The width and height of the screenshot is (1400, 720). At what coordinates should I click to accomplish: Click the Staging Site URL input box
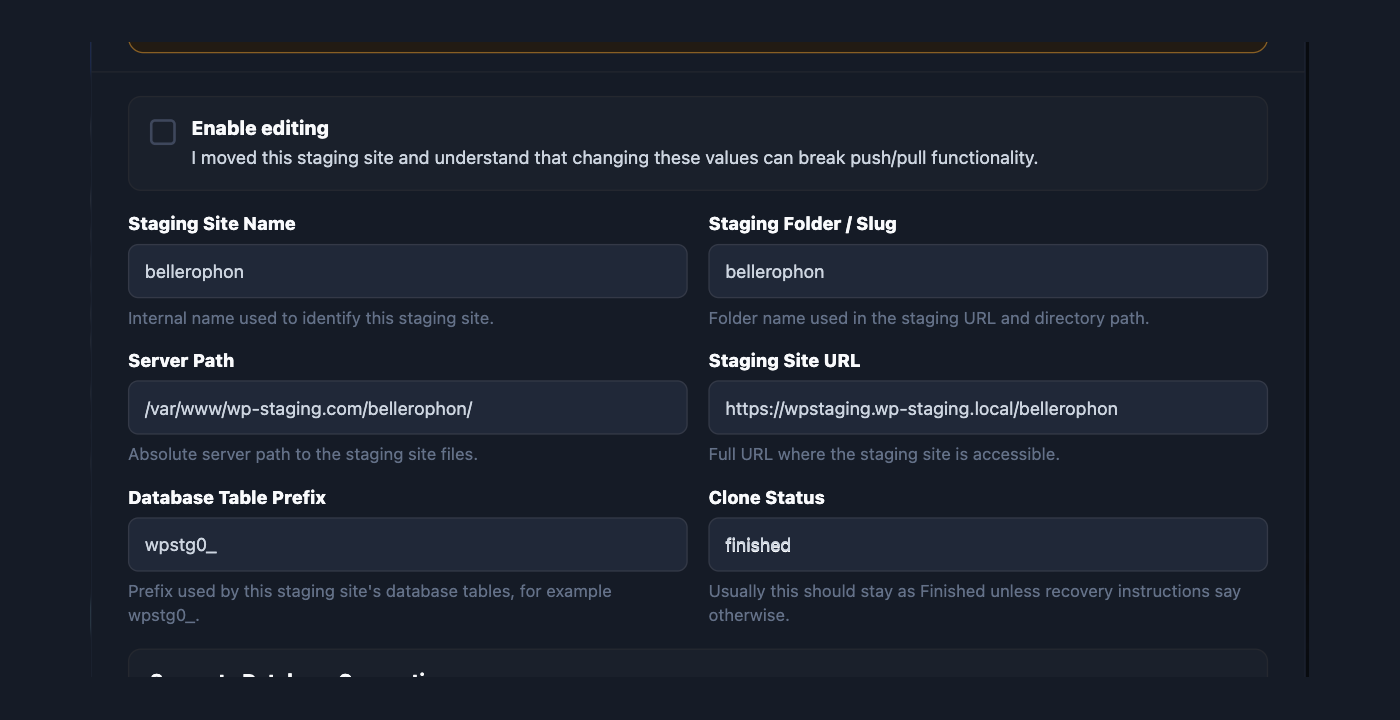coord(988,408)
